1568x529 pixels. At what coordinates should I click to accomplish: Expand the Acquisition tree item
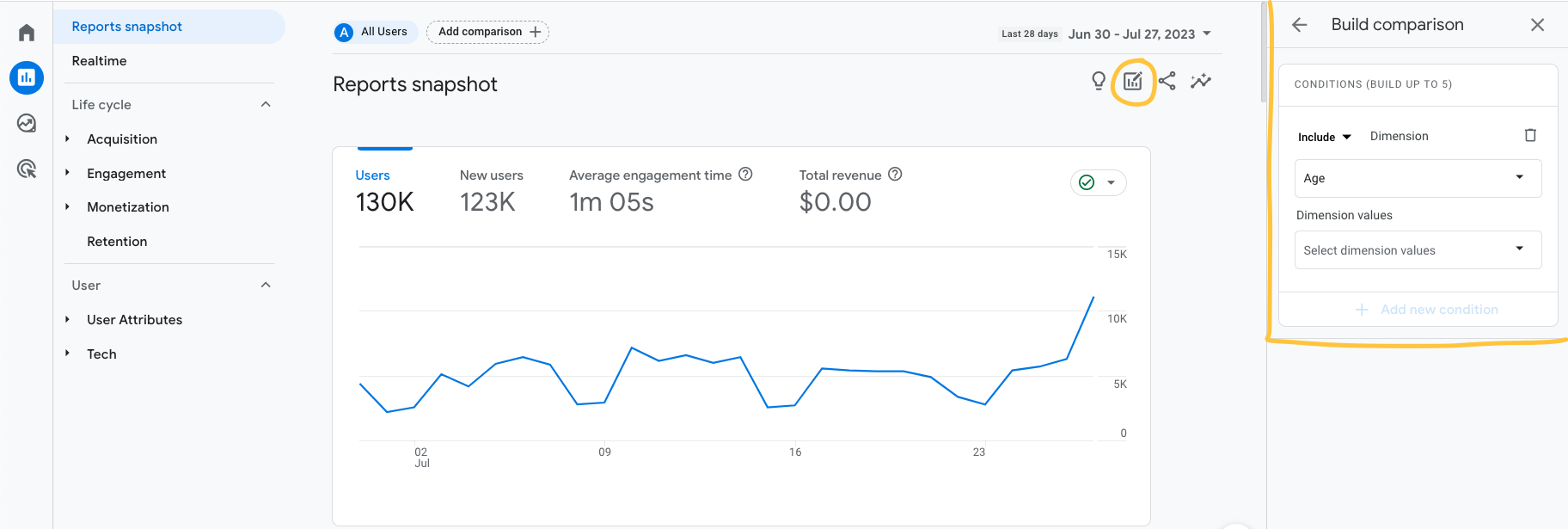coord(67,138)
